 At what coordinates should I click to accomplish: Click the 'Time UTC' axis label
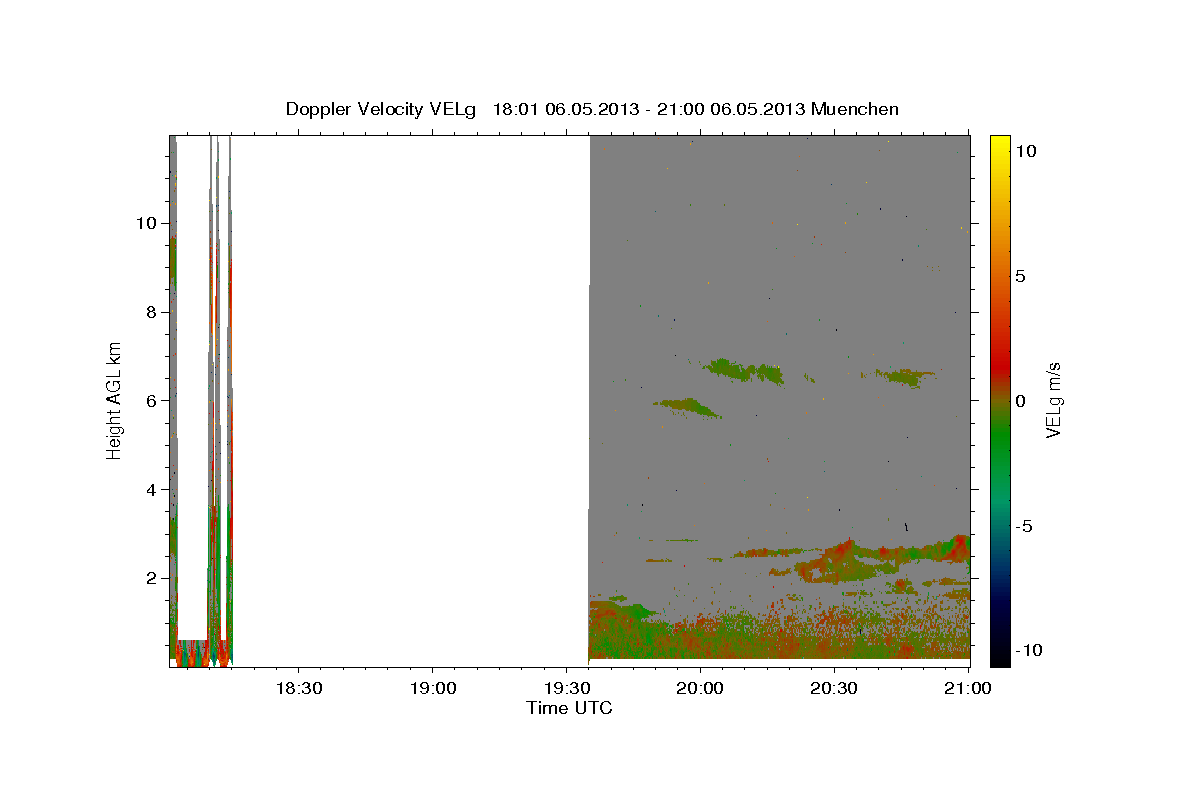(569, 708)
